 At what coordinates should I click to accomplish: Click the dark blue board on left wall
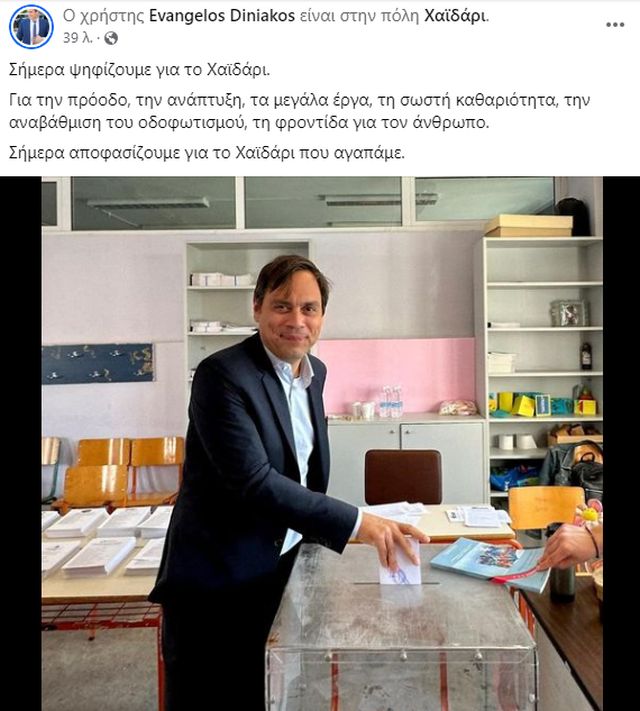(98, 364)
